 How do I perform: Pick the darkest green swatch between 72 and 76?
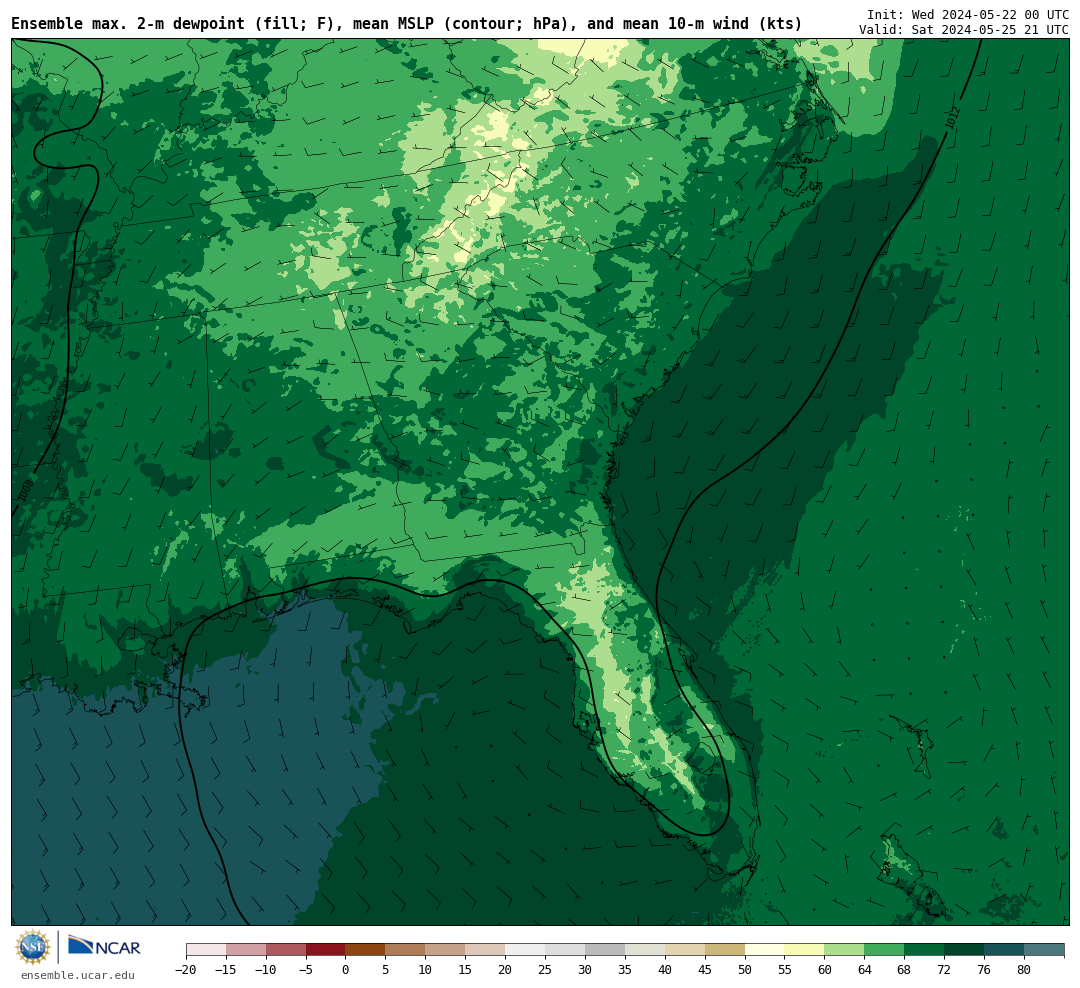pos(964,950)
